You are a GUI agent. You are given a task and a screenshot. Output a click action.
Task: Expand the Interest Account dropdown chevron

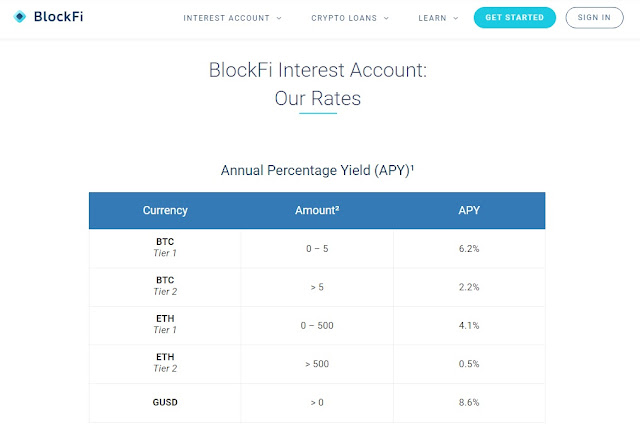[x=279, y=18]
